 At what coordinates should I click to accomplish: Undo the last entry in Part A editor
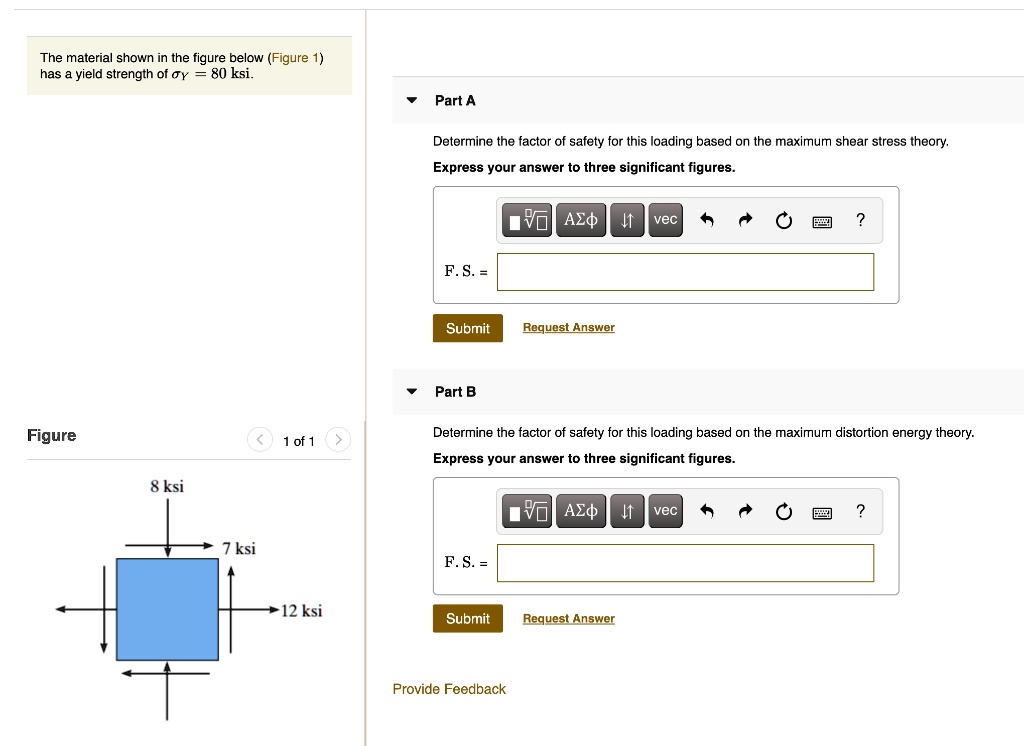(706, 220)
